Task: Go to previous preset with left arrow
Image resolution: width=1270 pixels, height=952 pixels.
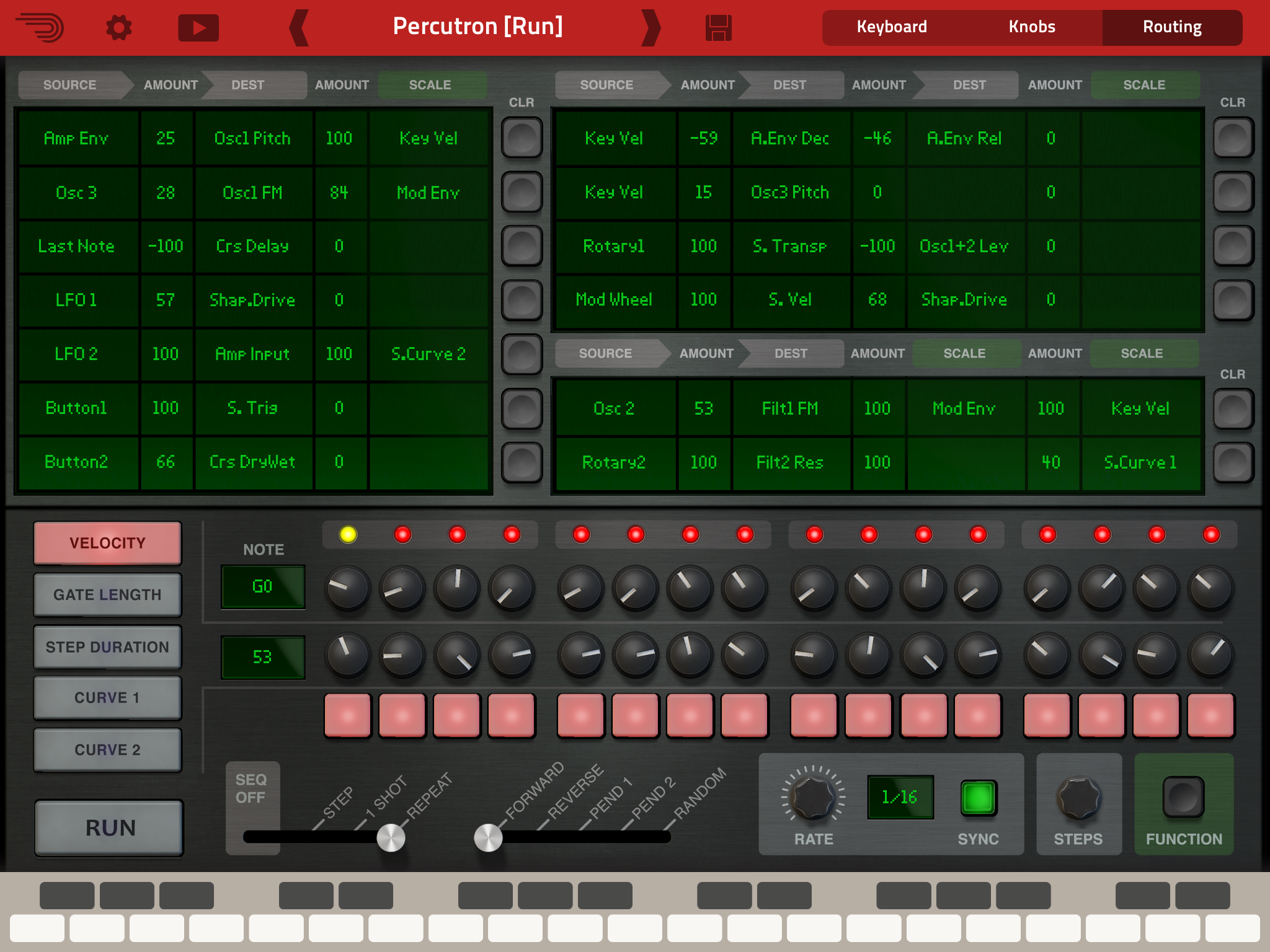Action: (x=299, y=27)
